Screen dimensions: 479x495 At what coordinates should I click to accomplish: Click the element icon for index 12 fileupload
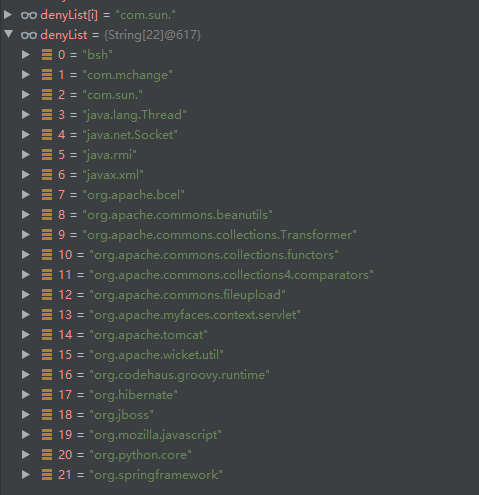click(x=47, y=295)
